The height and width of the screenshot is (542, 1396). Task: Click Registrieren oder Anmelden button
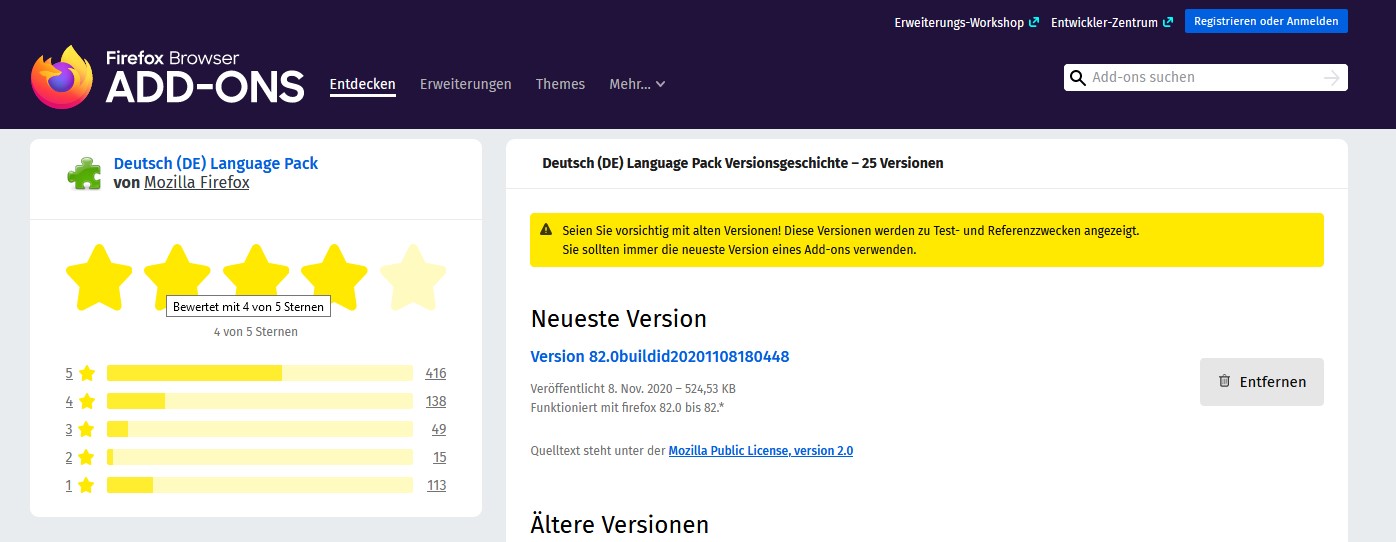tap(1266, 21)
